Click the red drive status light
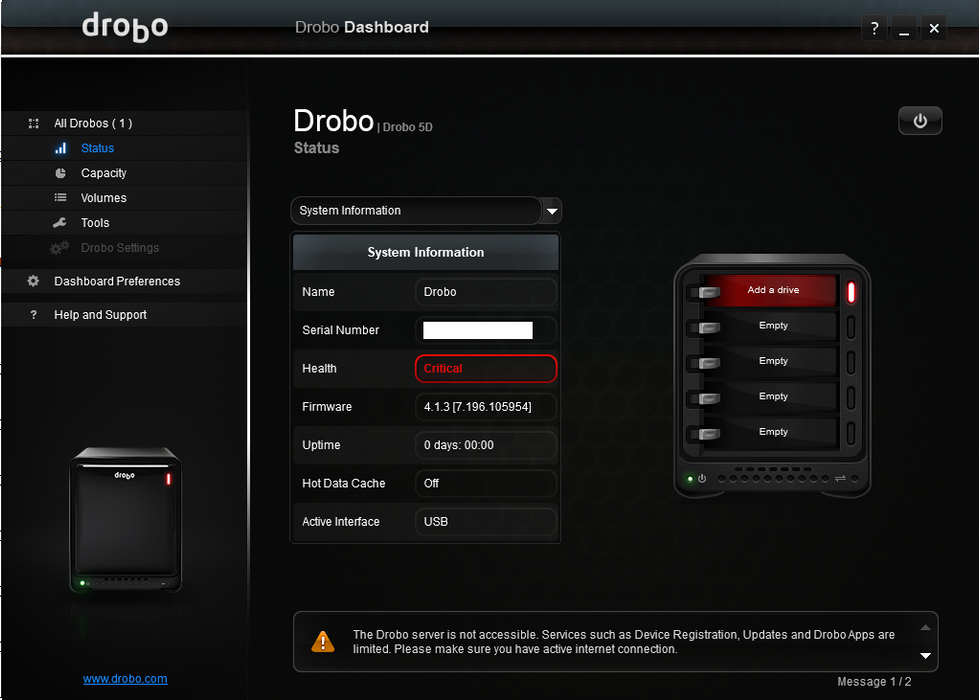Image resolution: width=979 pixels, height=700 pixels. click(851, 292)
